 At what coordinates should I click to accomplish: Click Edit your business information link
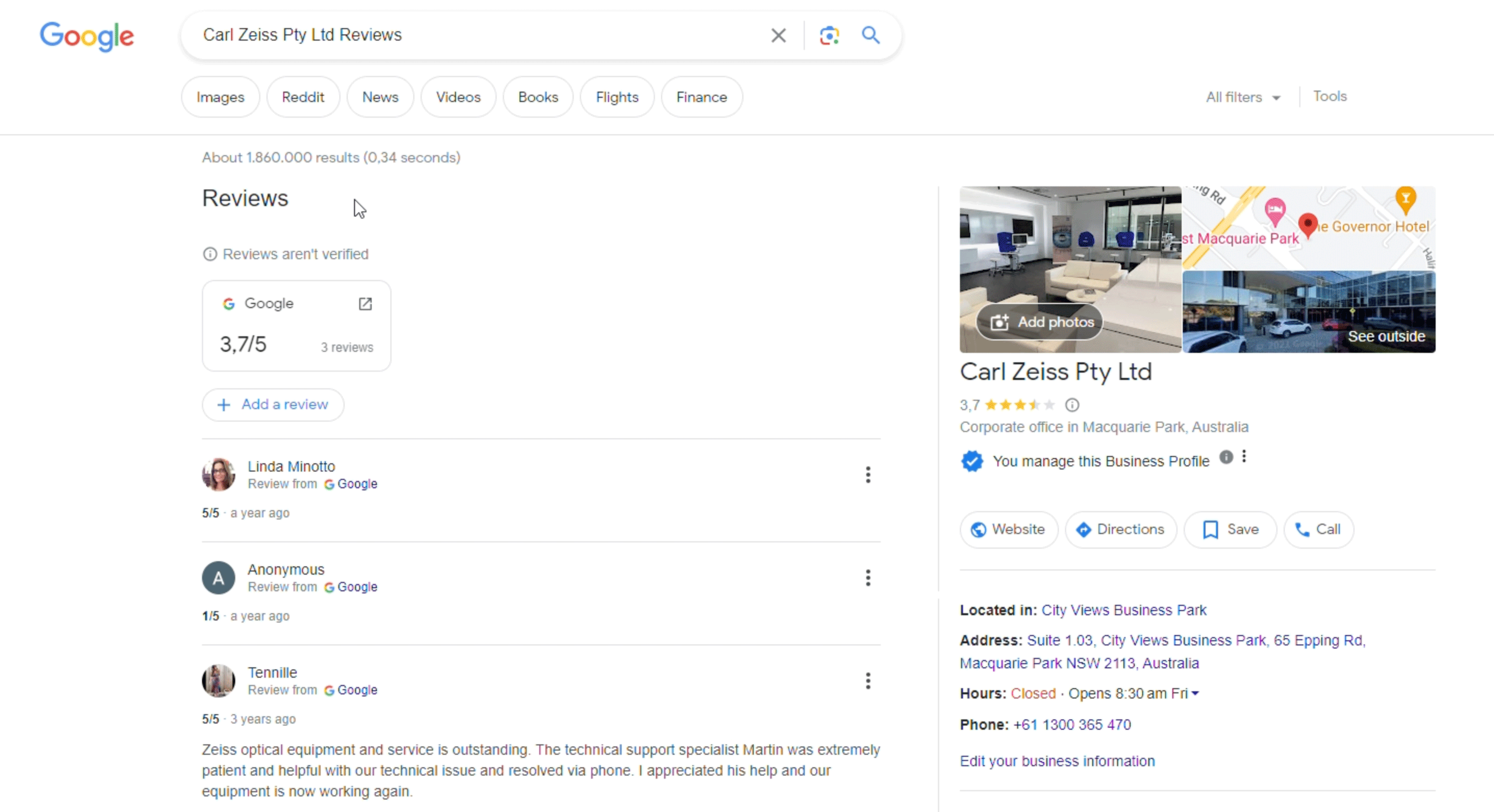pyautogui.click(x=1057, y=761)
